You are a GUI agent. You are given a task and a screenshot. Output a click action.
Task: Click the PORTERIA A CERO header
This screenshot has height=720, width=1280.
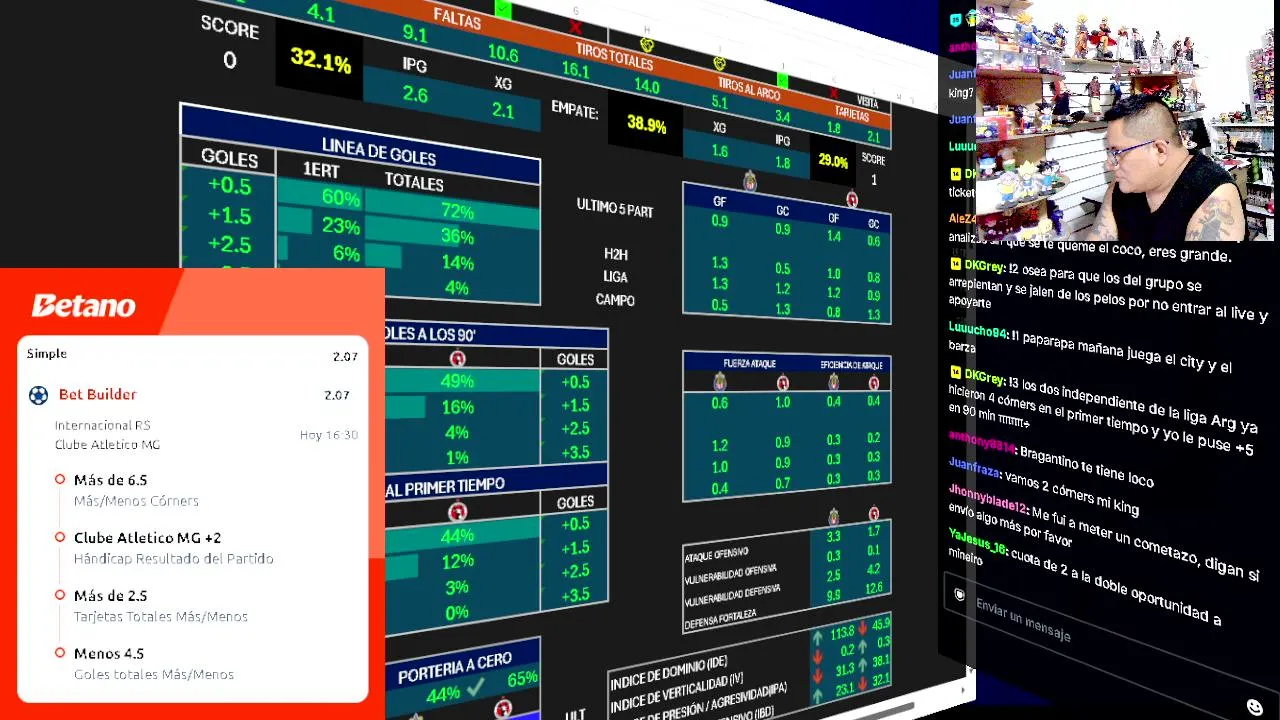click(x=454, y=668)
